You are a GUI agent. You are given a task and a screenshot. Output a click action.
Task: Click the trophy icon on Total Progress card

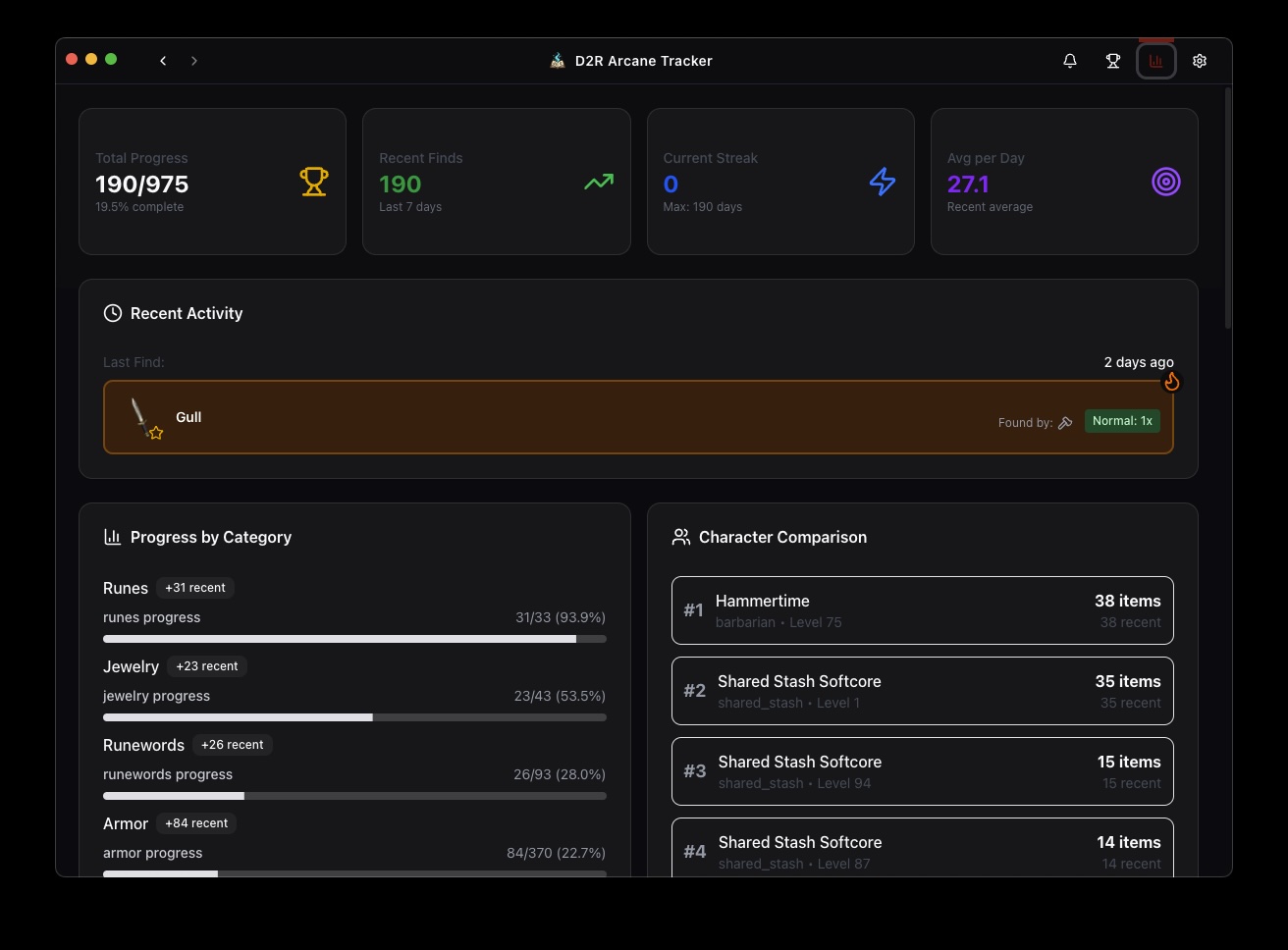click(314, 182)
